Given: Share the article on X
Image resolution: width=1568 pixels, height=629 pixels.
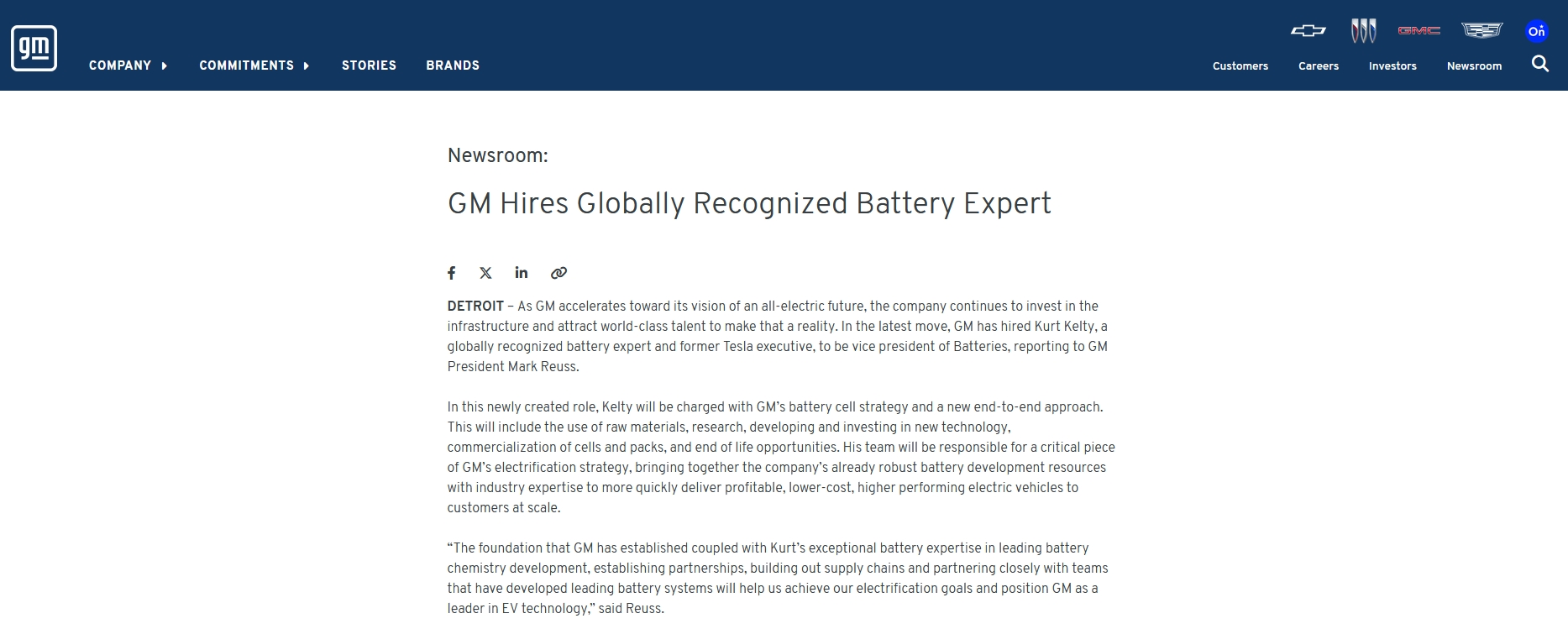Looking at the screenshot, I should 485,273.
